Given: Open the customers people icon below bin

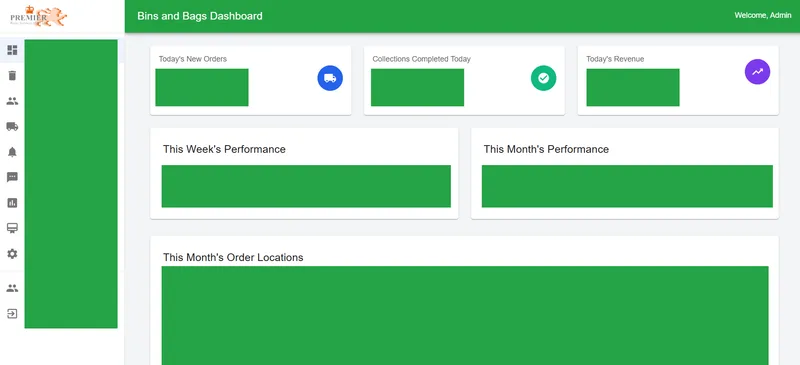Looking at the screenshot, I should (x=12, y=101).
